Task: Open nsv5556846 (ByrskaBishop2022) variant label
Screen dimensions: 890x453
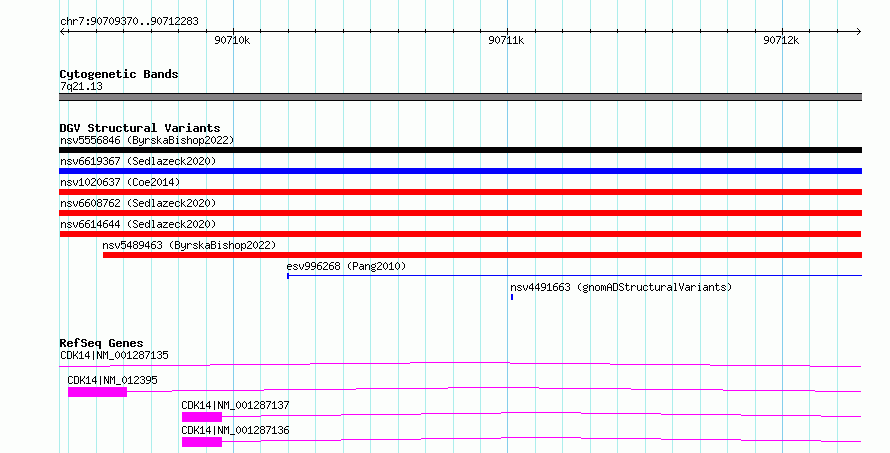Action: point(147,140)
